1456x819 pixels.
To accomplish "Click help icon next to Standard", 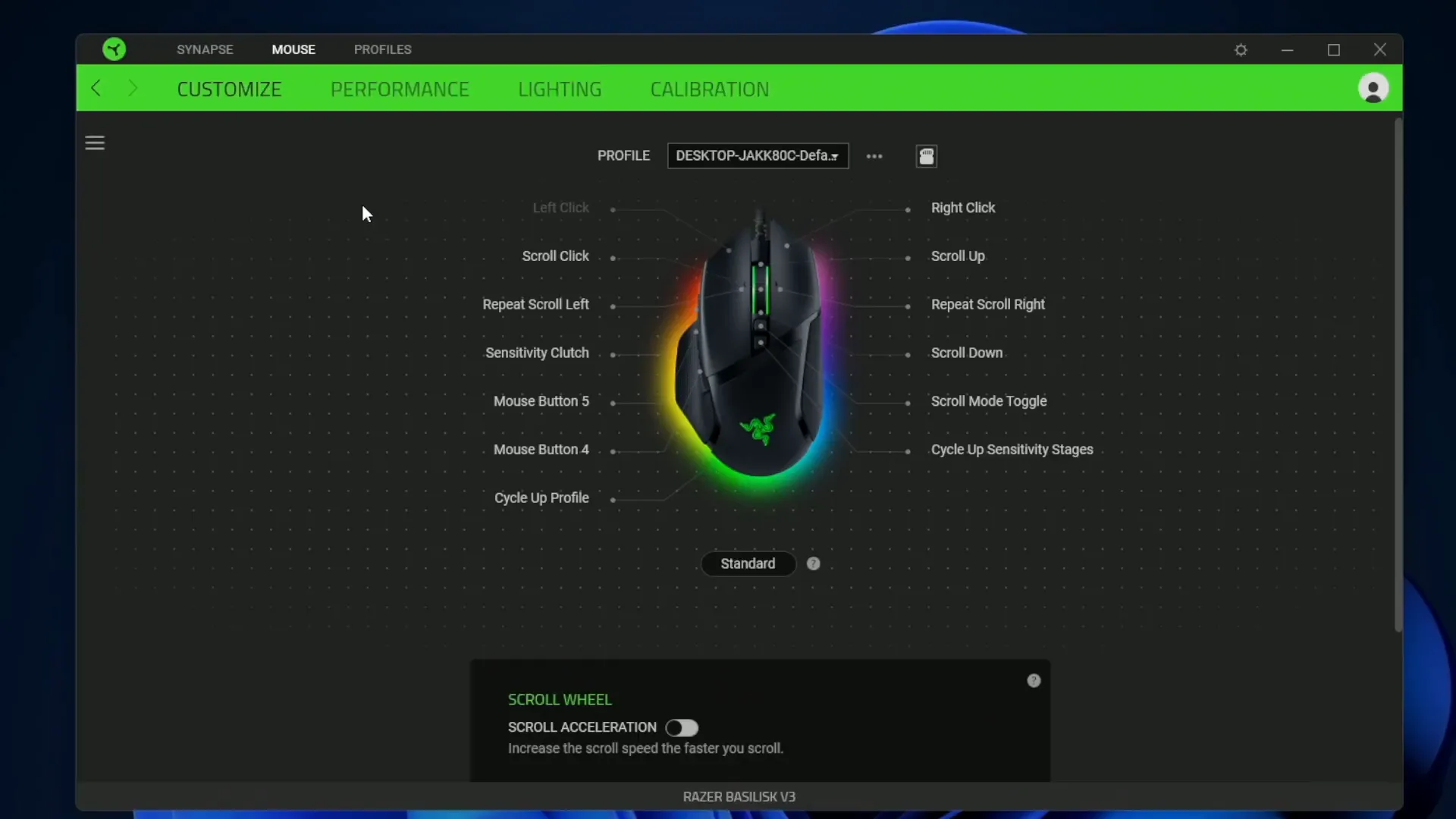I will pos(813,563).
